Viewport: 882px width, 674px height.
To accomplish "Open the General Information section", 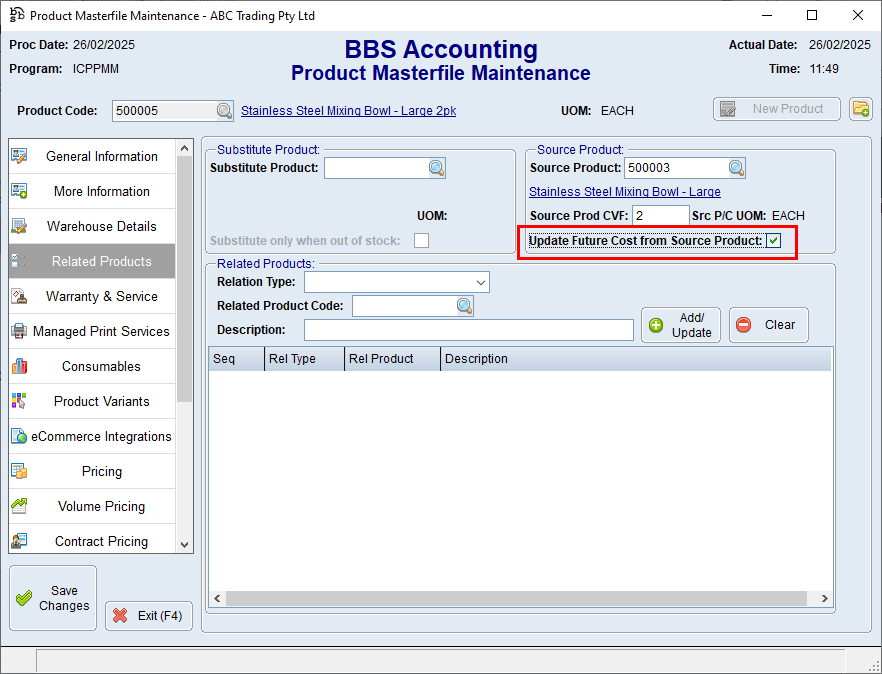I will pos(101,156).
